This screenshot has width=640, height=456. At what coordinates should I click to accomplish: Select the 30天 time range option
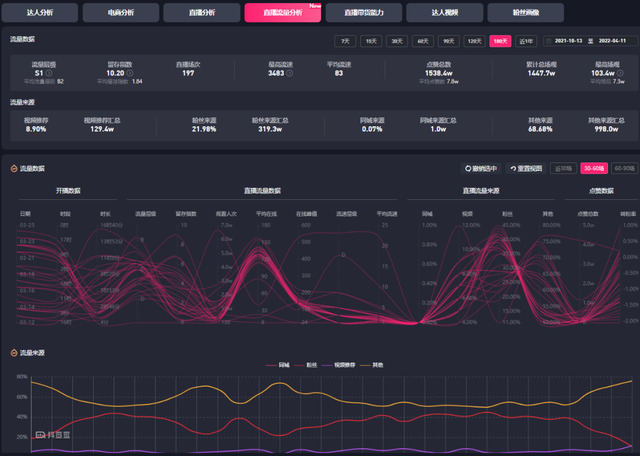click(x=396, y=41)
